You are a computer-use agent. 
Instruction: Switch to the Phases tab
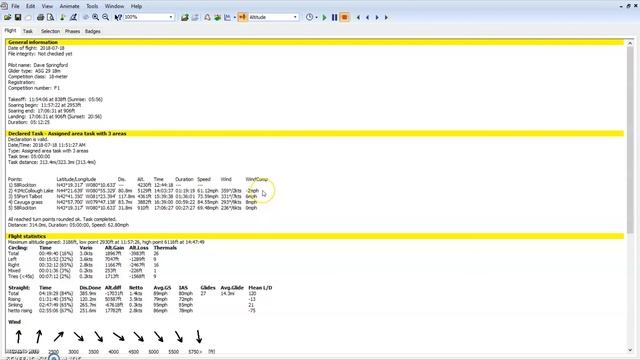click(72, 31)
